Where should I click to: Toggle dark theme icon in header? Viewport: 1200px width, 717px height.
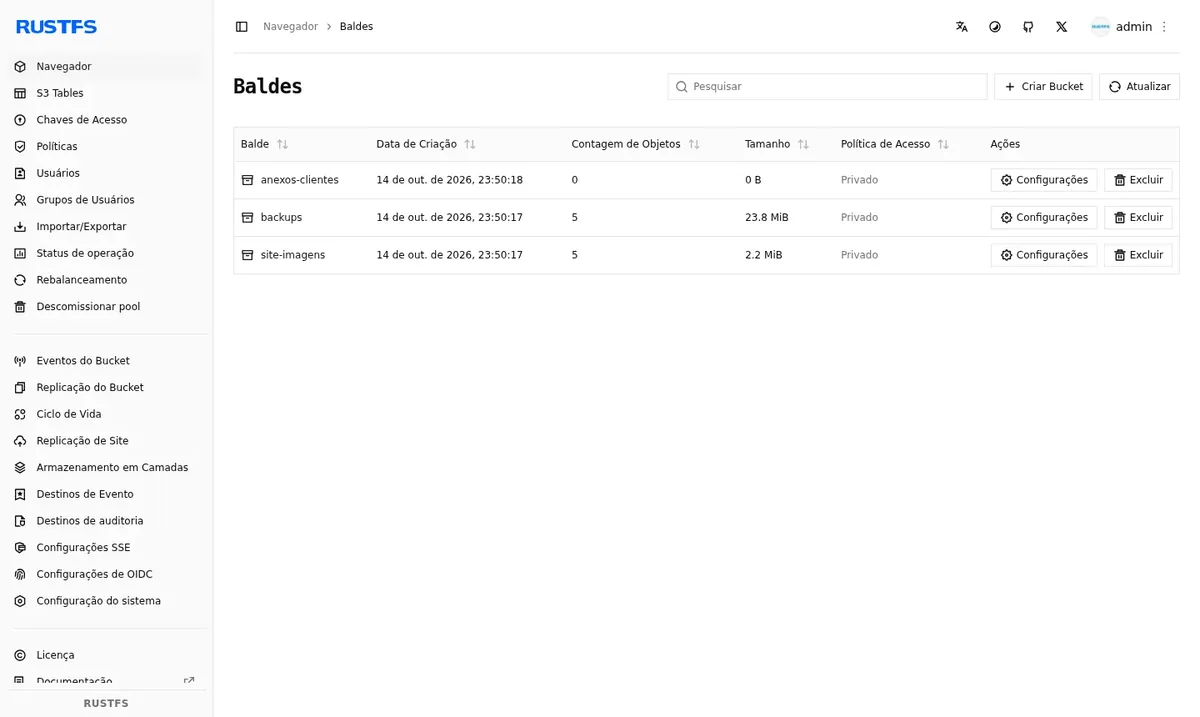pyautogui.click(x=994, y=27)
